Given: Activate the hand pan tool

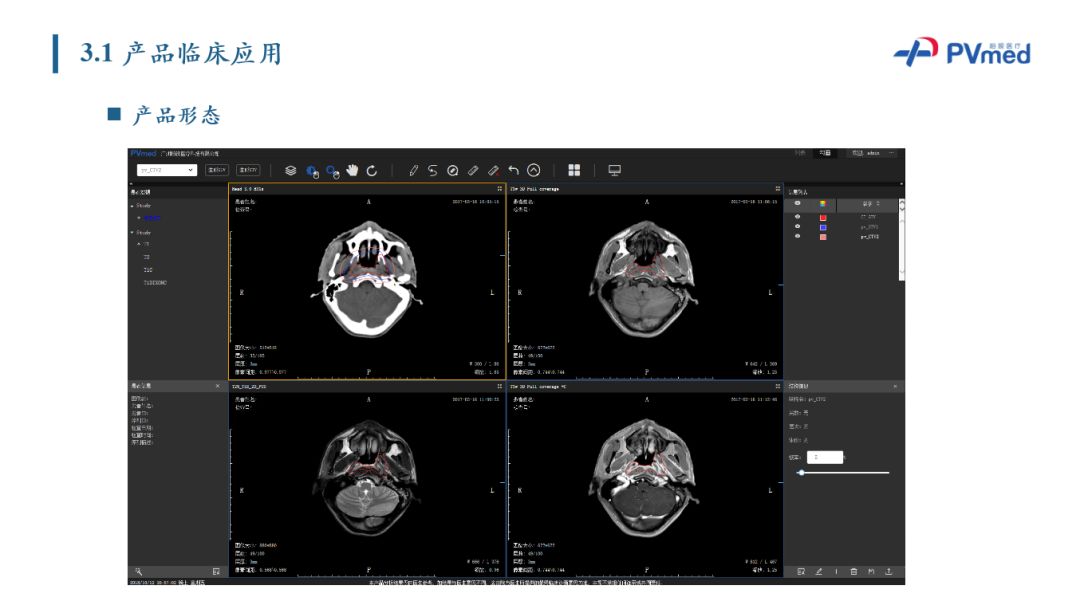Looking at the screenshot, I should 353,170.
